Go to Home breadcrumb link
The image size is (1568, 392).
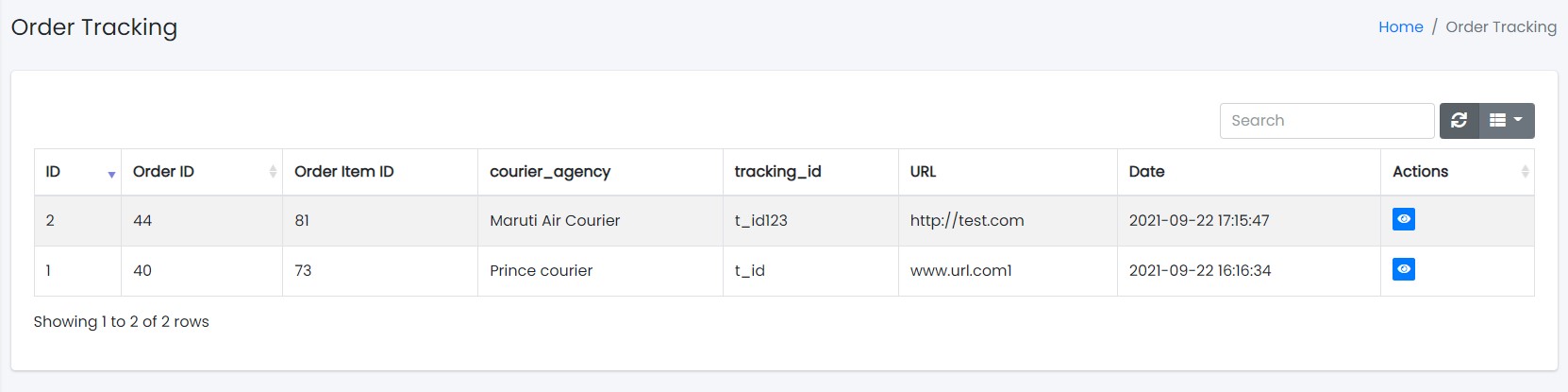1400,27
